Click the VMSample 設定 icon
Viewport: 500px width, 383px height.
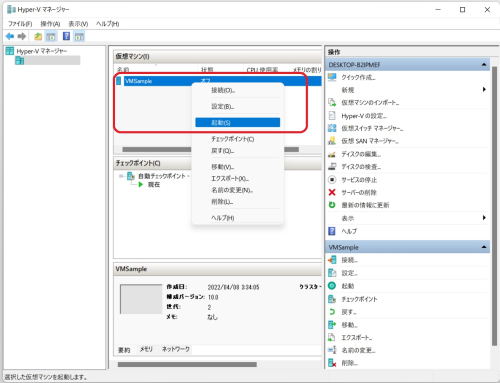point(332,273)
